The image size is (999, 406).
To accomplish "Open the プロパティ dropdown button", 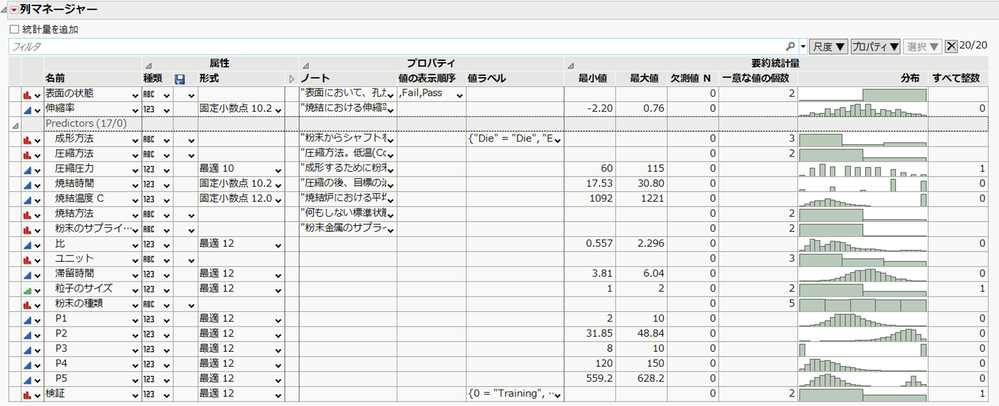I will pyautogui.click(x=875, y=47).
